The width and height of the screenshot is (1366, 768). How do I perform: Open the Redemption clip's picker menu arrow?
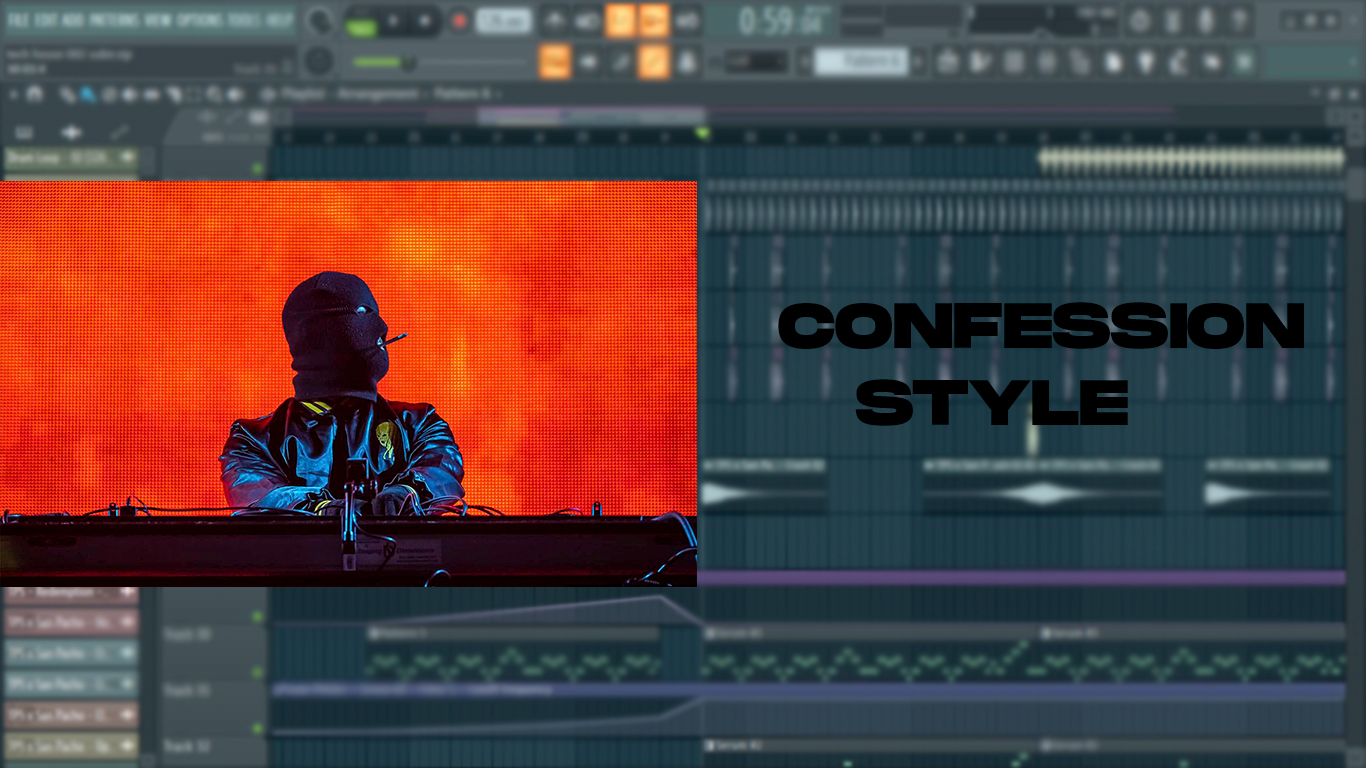click(x=128, y=593)
